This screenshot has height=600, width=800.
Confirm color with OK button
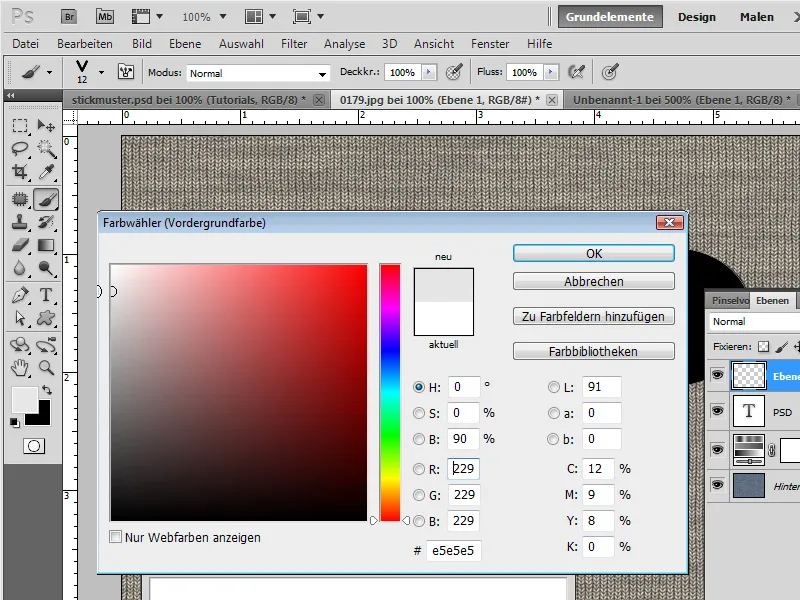click(x=594, y=254)
